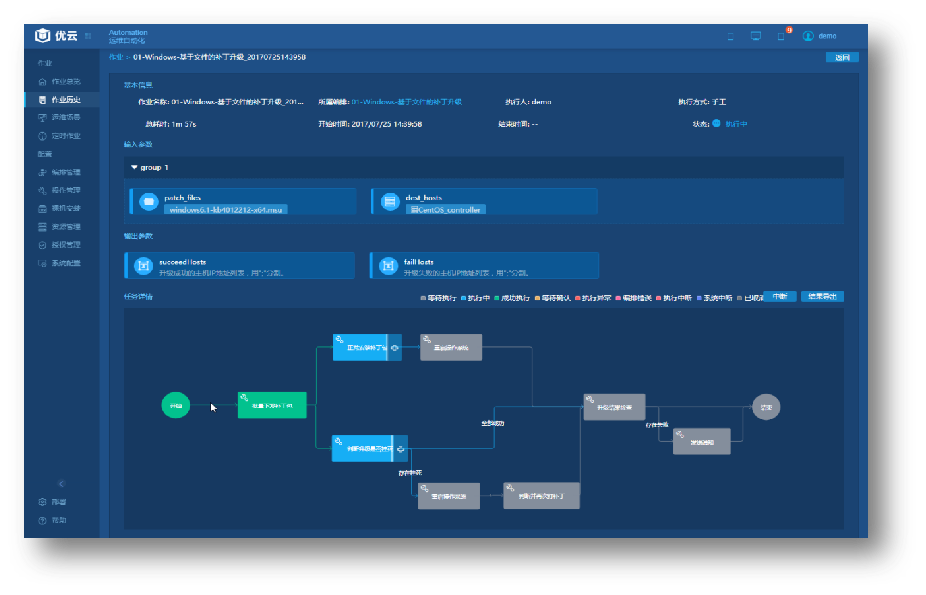Viewport: 926px width, 595px height.
Task: Collapse the group 1 section
Action: pyautogui.click(x=134, y=168)
